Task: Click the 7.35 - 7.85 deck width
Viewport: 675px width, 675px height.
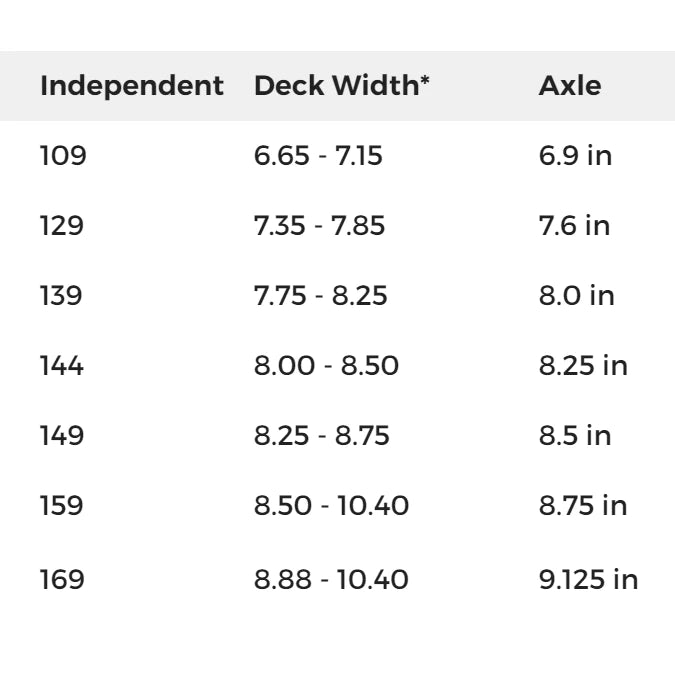Action: click(x=319, y=226)
